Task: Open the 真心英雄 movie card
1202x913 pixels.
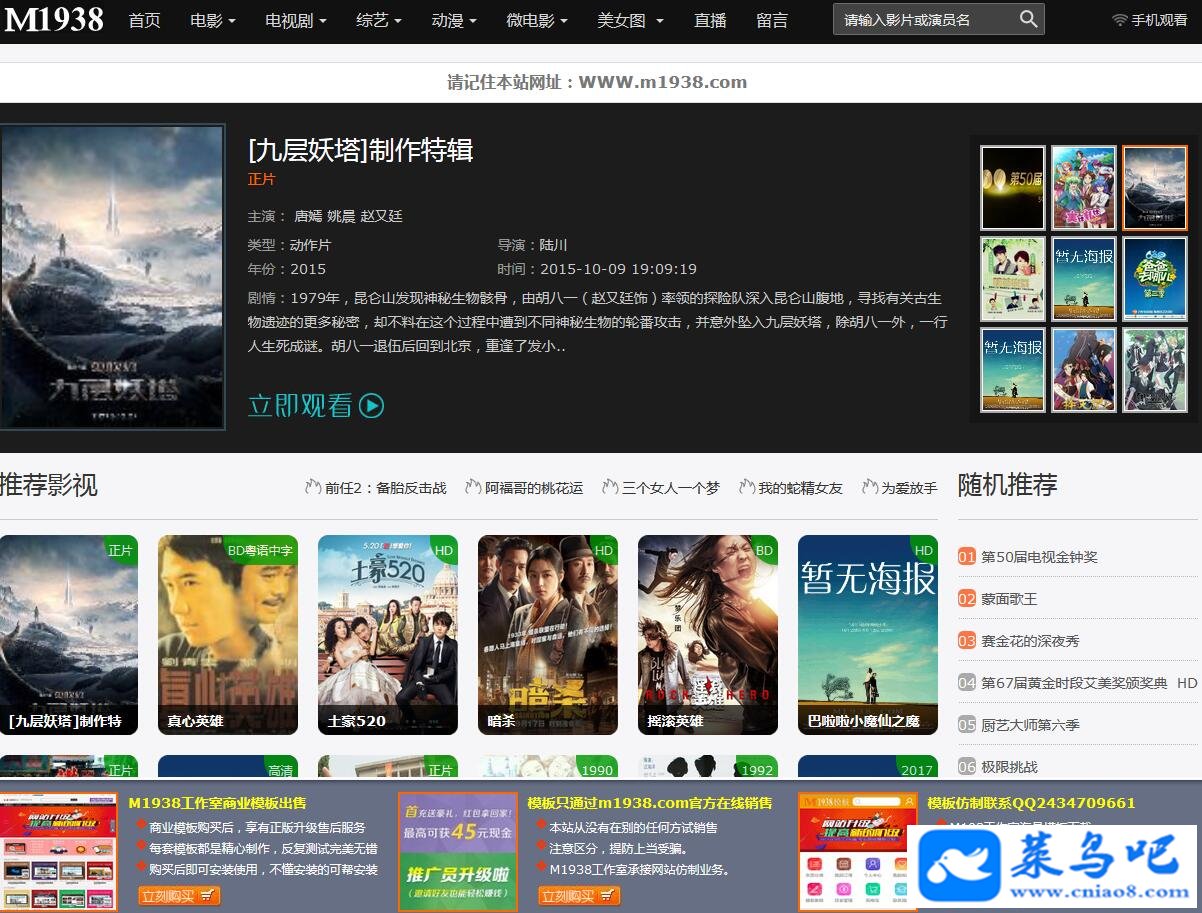Action: point(228,635)
